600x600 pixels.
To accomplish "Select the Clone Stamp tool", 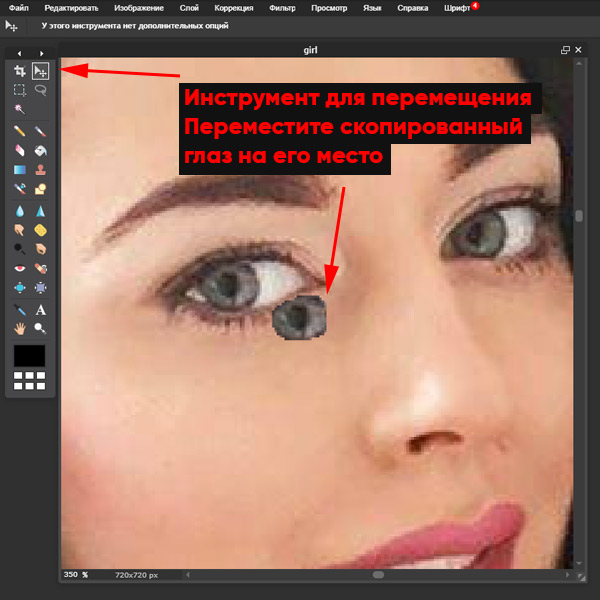I will [x=41, y=170].
